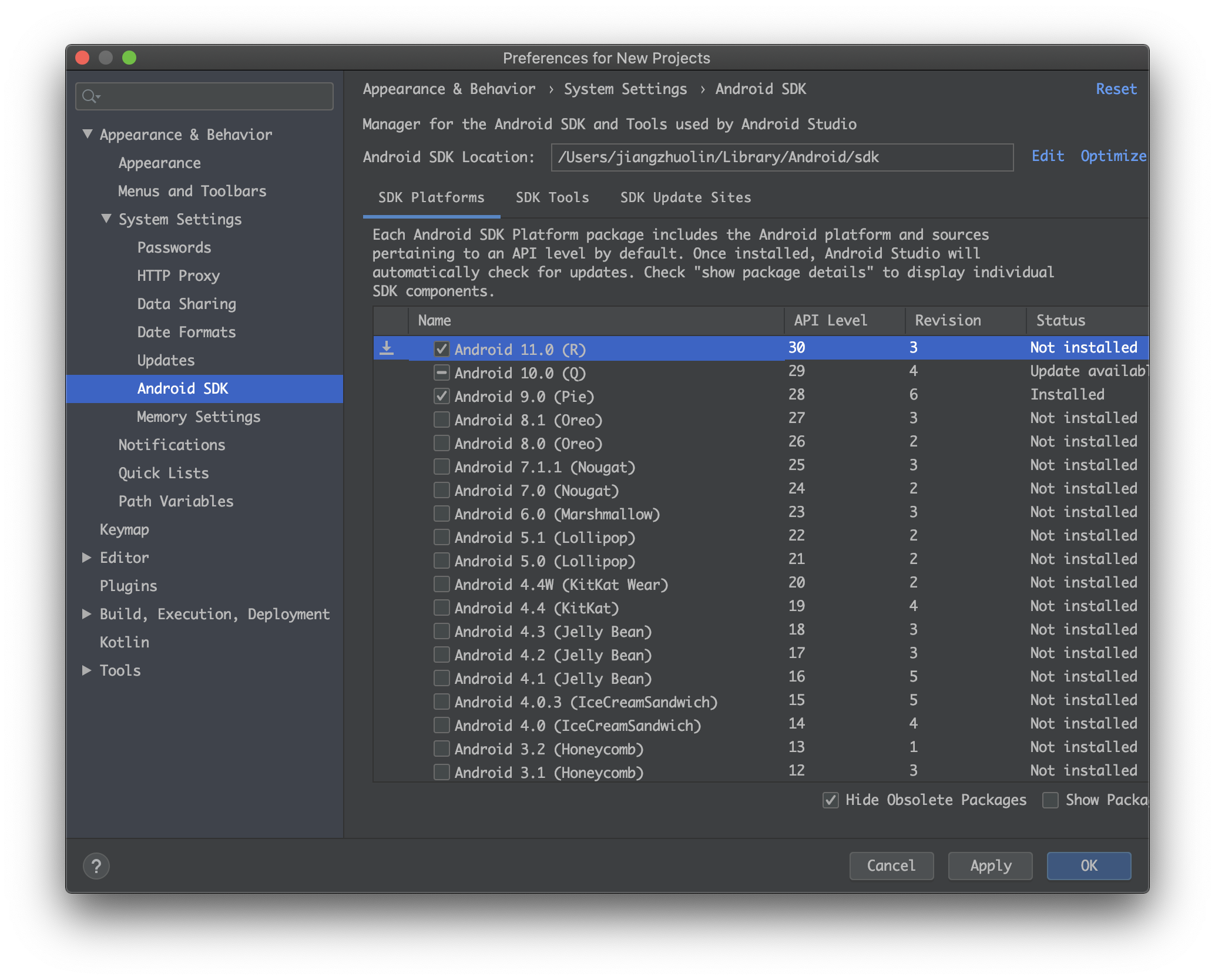Screen dimensions: 1215x980
Task: Open Data Sharing settings
Action: pyautogui.click(x=186, y=304)
